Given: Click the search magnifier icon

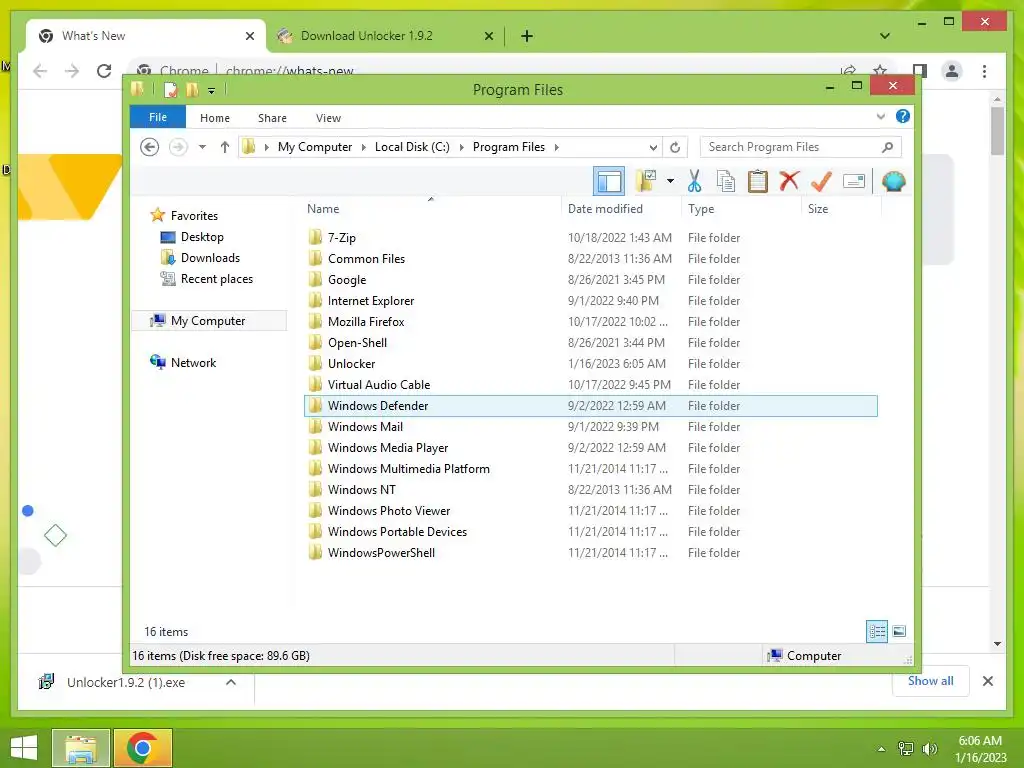Looking at the screenshot, I should [887, 147].
